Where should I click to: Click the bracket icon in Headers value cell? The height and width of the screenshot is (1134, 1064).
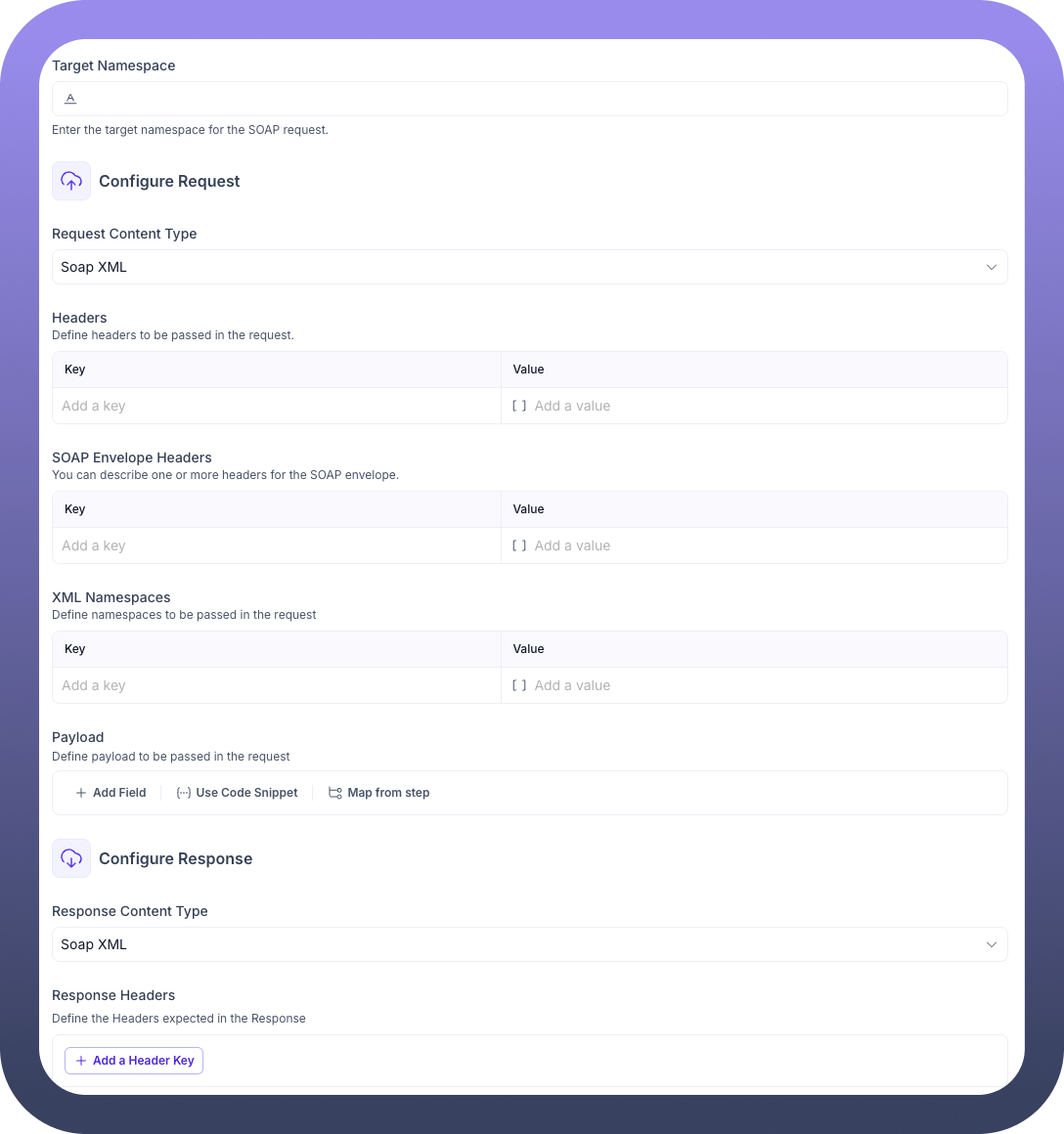tap(519, 406)
